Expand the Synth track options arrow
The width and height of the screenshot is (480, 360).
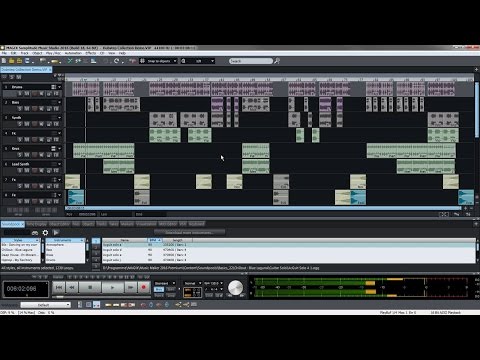(59, 118)
